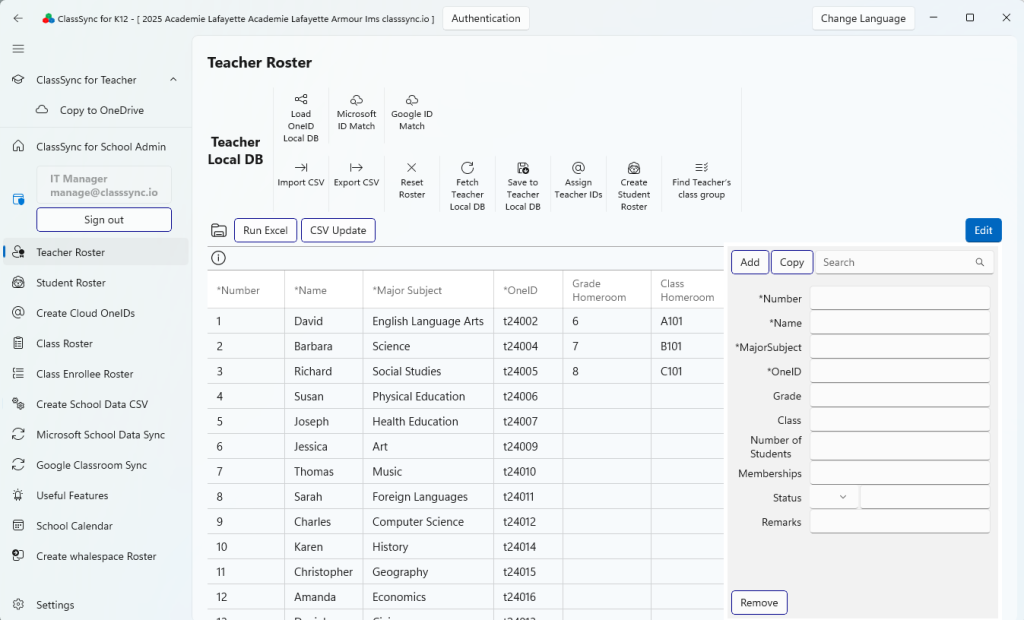The image size is (1024, 620).
Task: Open Class Enrollee Roster
Action: click(x=96, y=374)
